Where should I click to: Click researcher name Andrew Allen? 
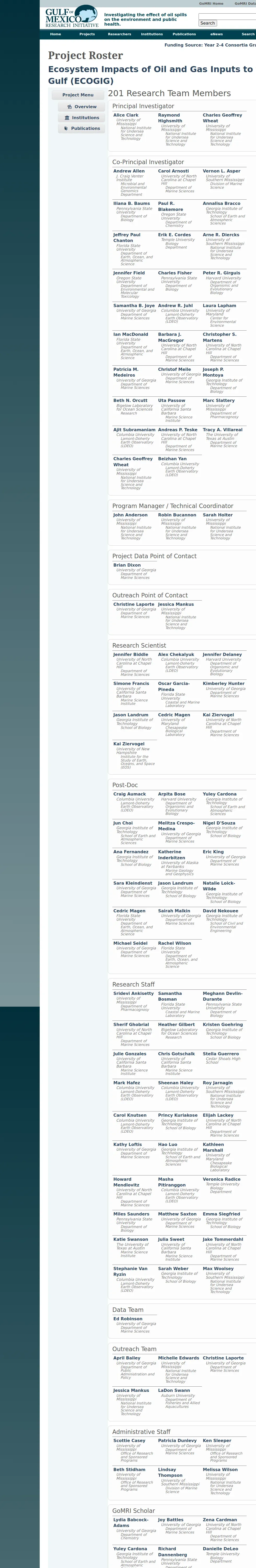pyautogui.click(x=129, y=171)
